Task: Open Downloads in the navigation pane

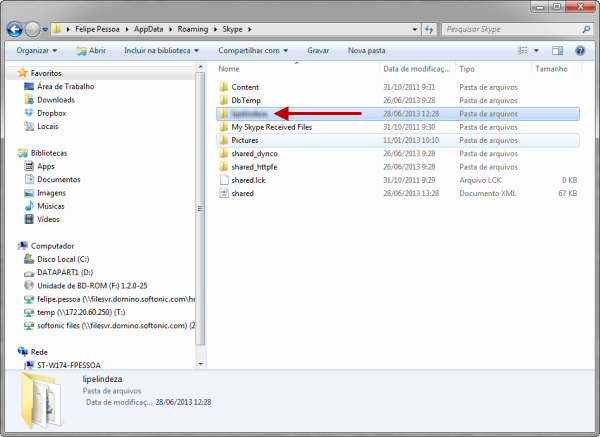Action: click(56, 99)
